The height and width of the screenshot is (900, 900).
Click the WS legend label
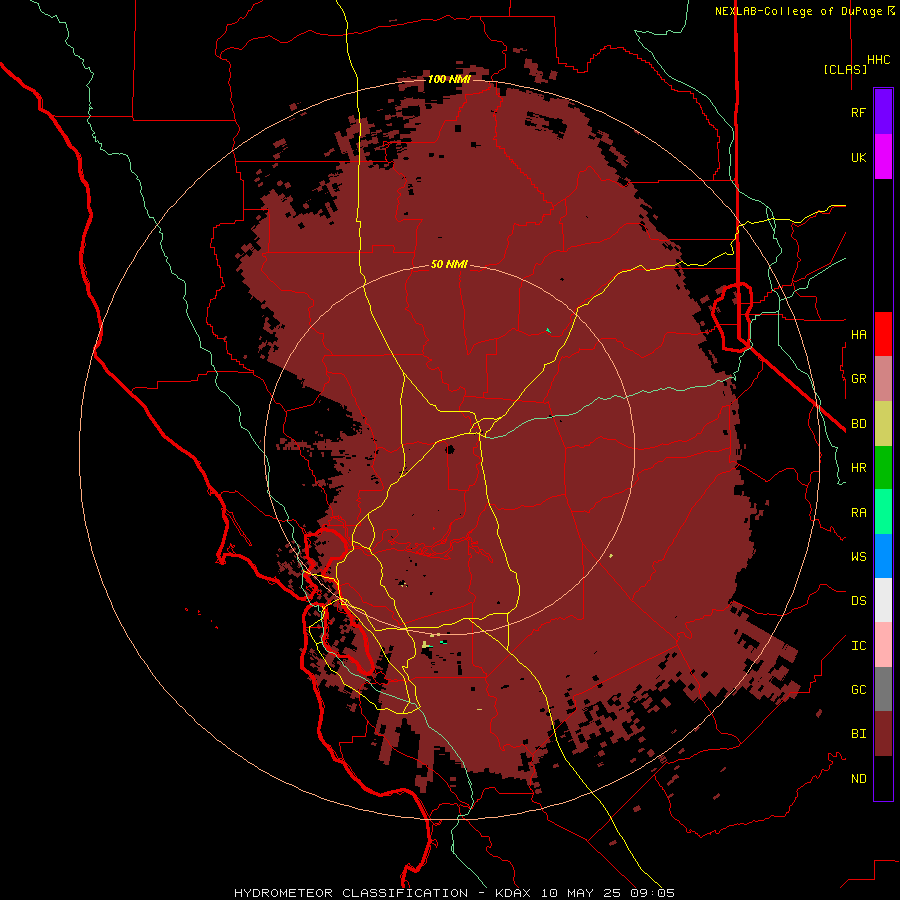coord(858,556)
